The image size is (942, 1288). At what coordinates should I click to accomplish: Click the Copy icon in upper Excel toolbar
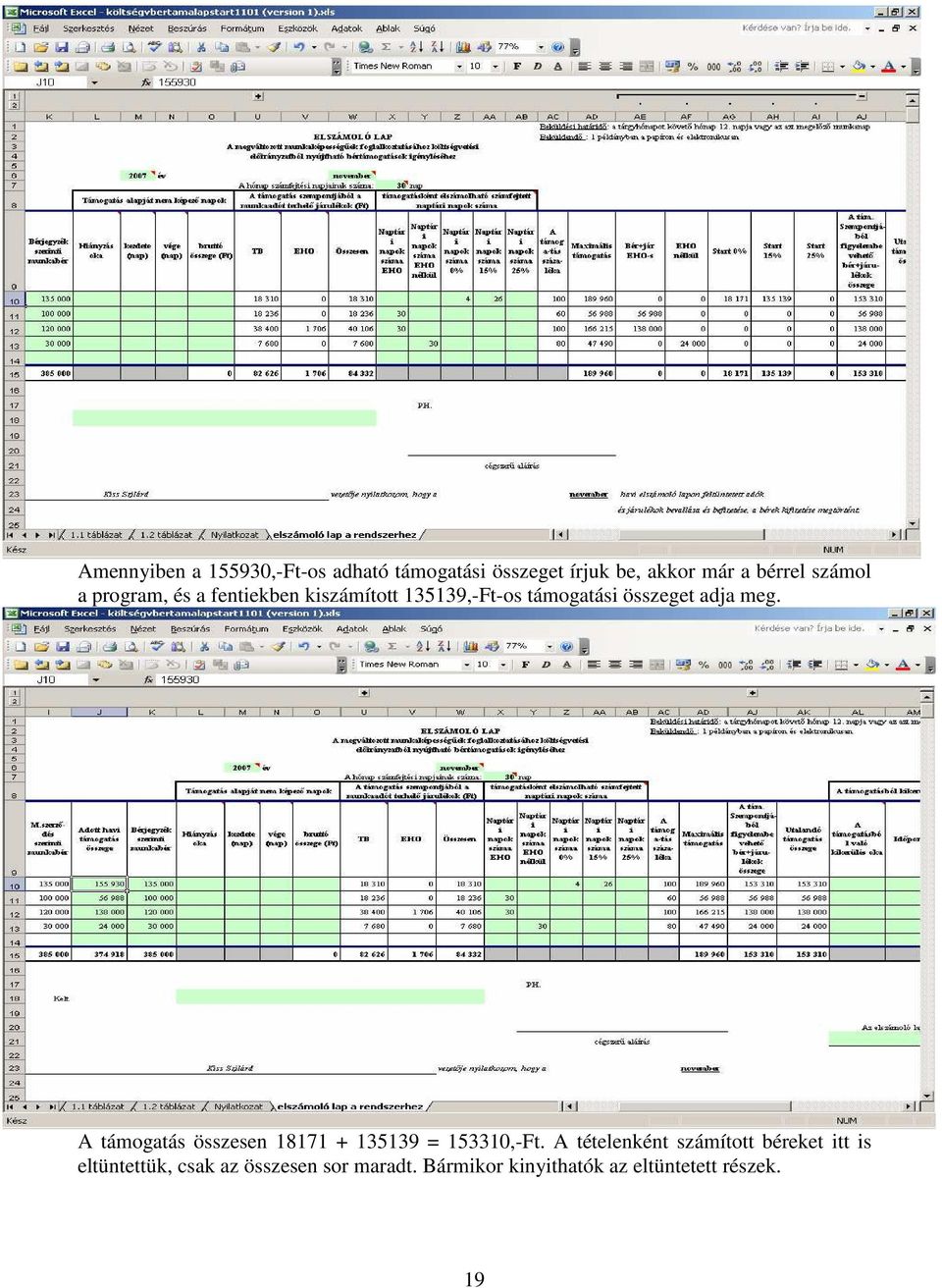(222, 46)
